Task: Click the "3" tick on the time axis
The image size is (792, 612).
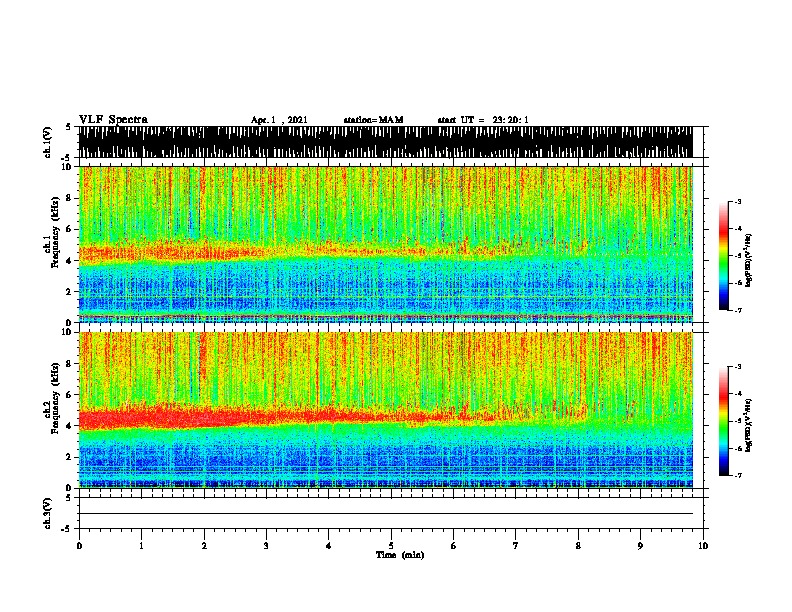Action: click(266, 546)
